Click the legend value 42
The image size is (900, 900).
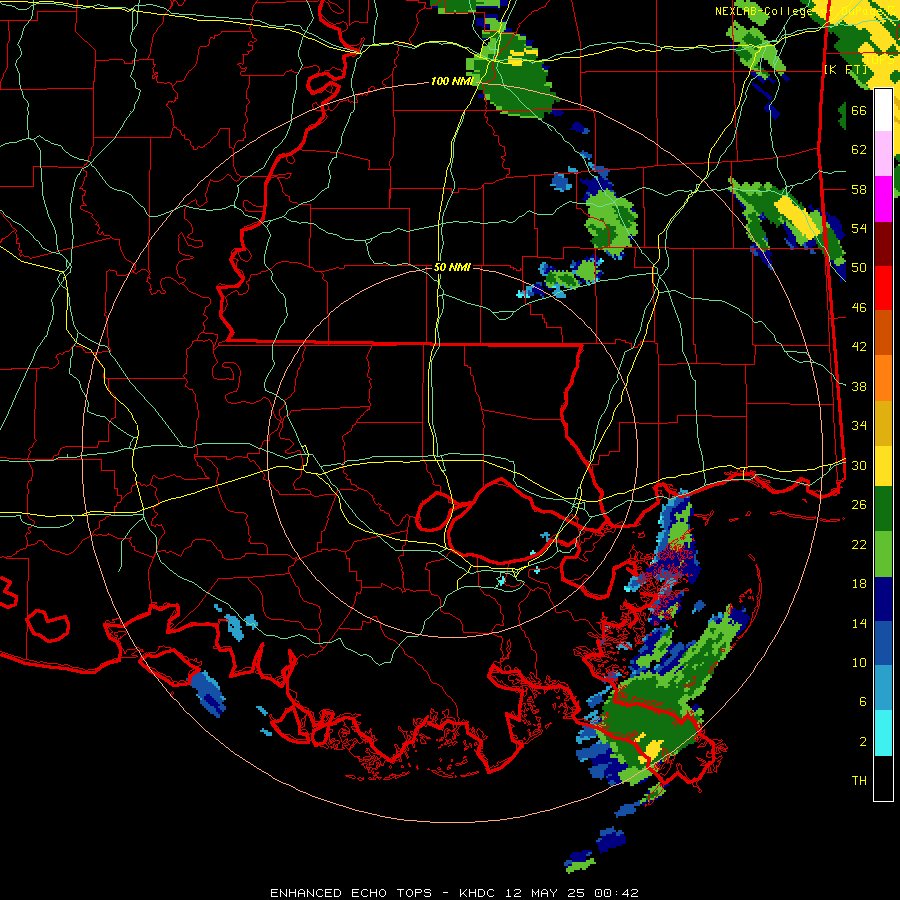pyautogui.click(x=859, y=347)
